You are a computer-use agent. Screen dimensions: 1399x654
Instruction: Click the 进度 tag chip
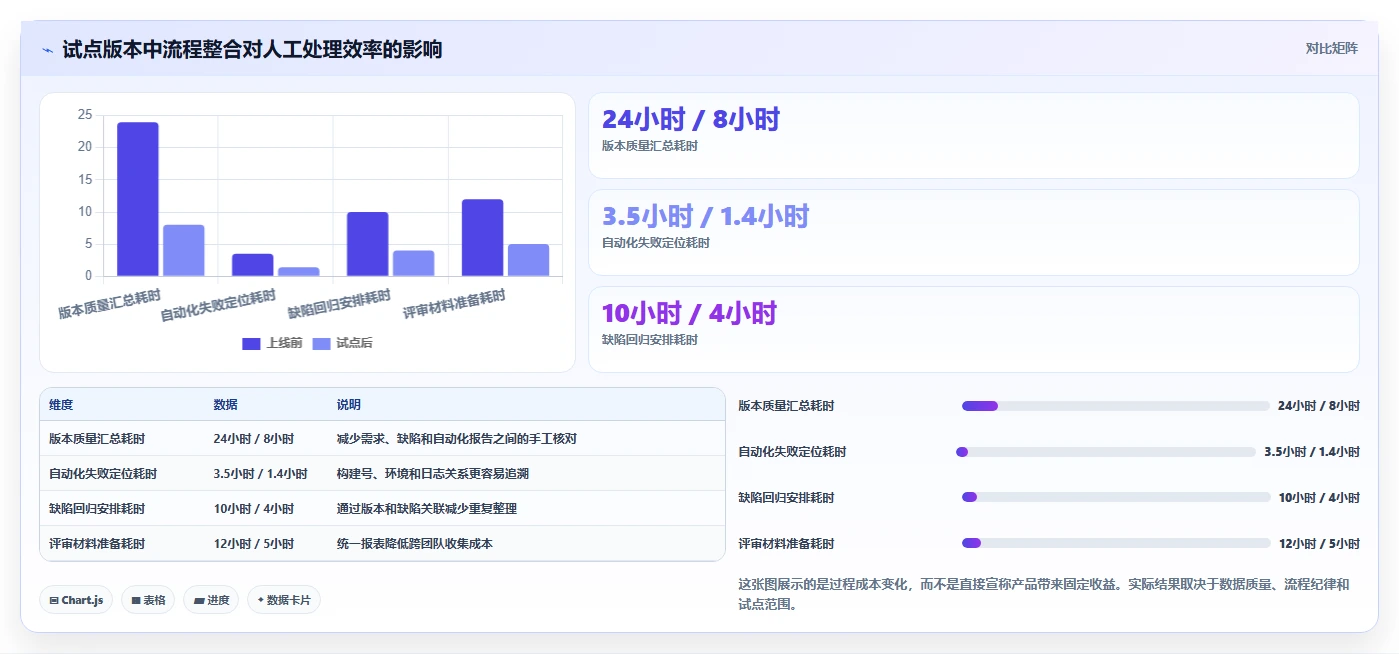pos(211,600)
